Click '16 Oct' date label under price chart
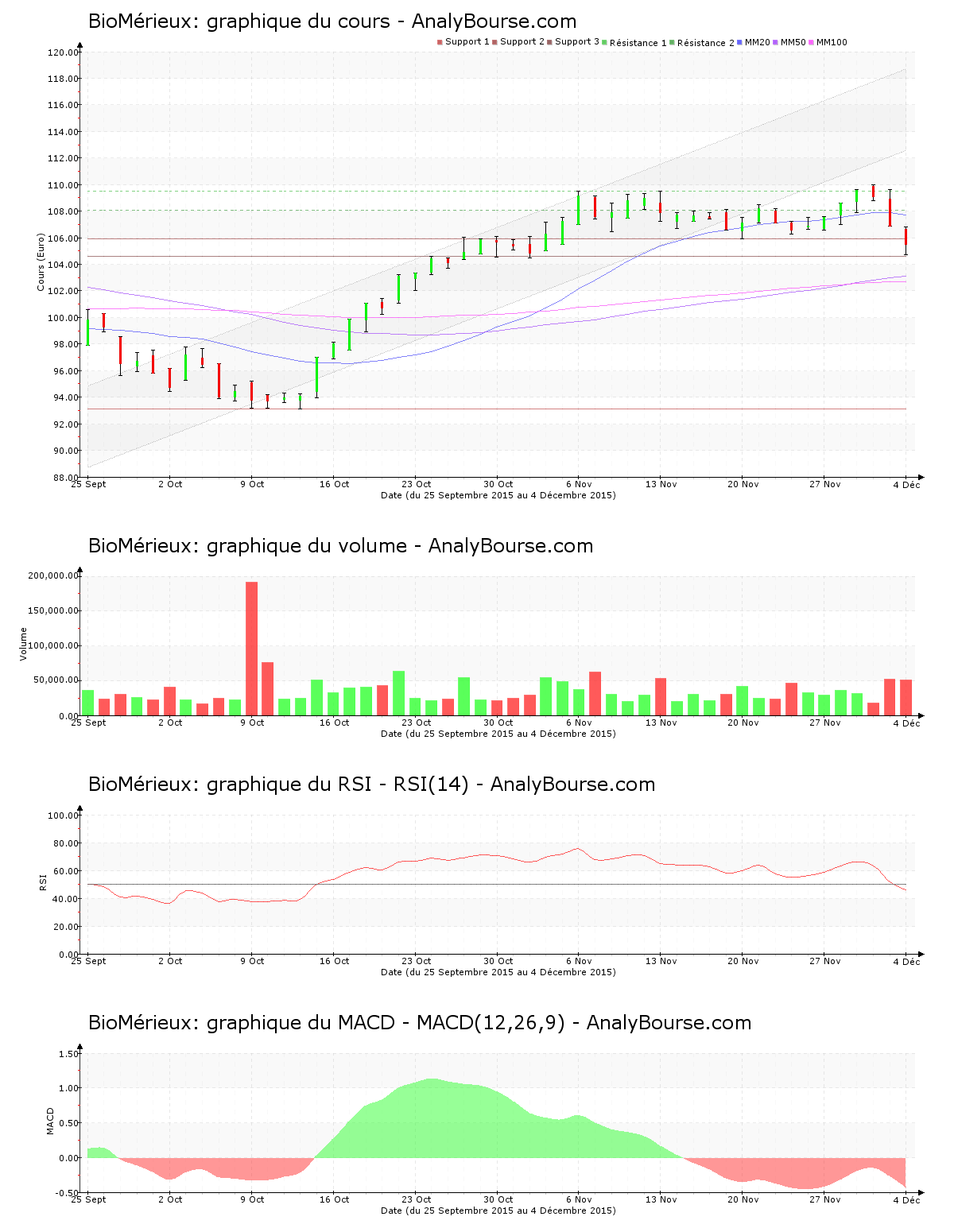This screenshot has height=1232, width=954. pyautogui.click(x=334, y=484)
